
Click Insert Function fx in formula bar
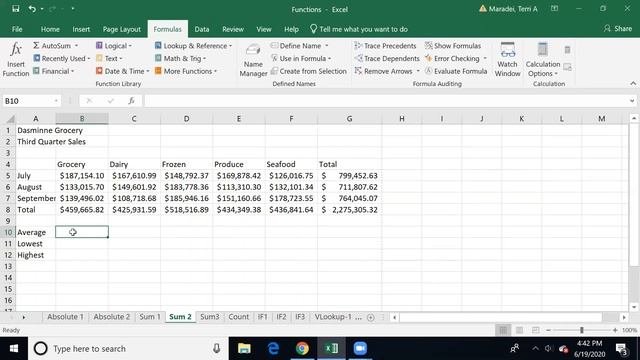(x=131, y=101)
